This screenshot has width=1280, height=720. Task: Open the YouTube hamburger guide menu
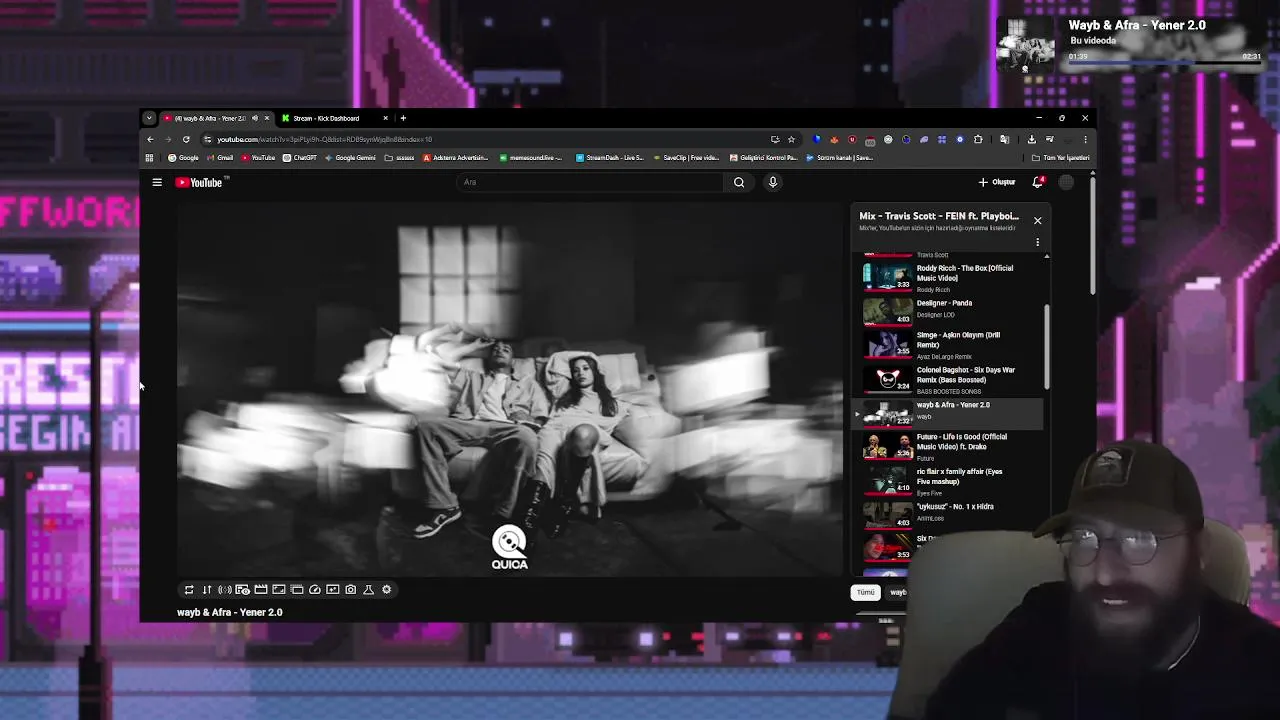(x=157, y=182)
